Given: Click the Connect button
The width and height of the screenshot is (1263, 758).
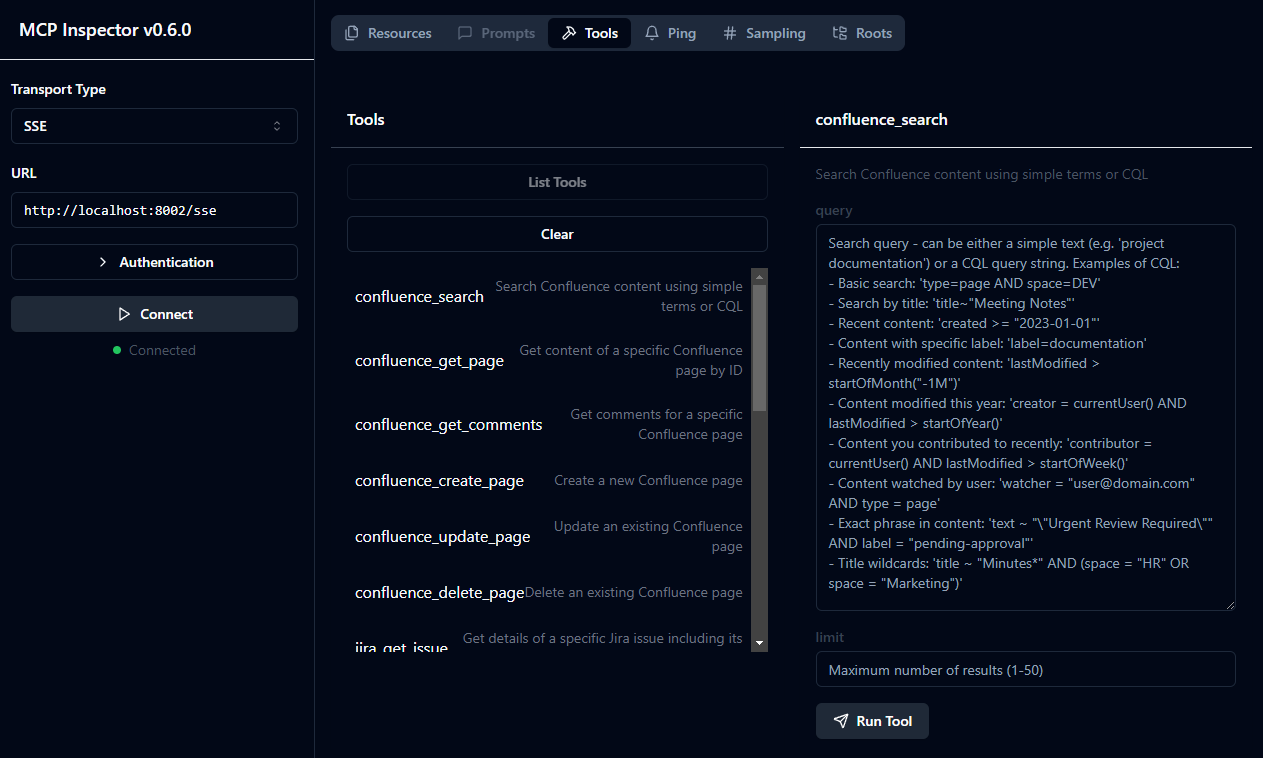Looking at the screenshot, I should coord(154,314).
